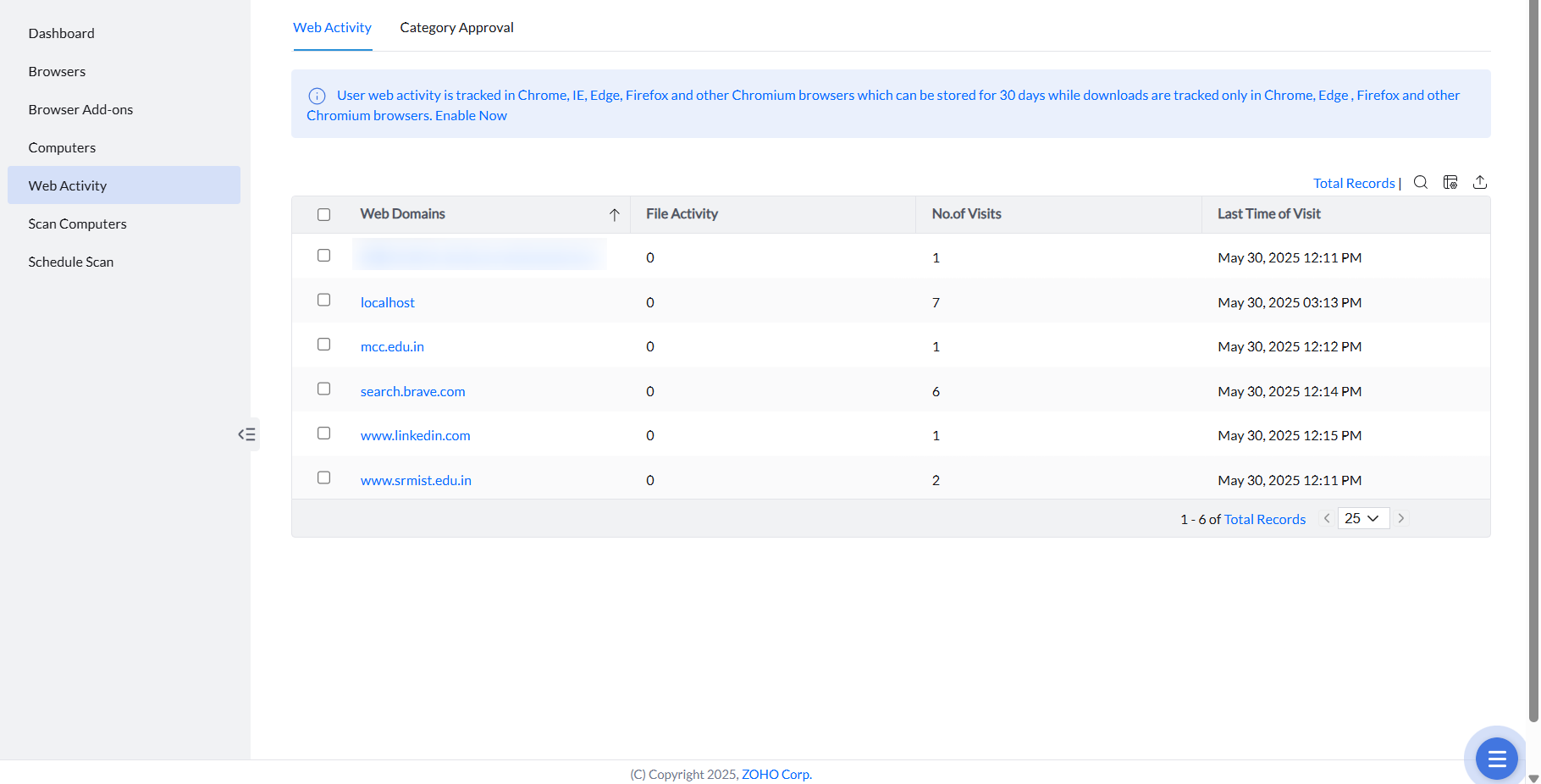Click the vertical page scrollbar

tap(1533, 339)
